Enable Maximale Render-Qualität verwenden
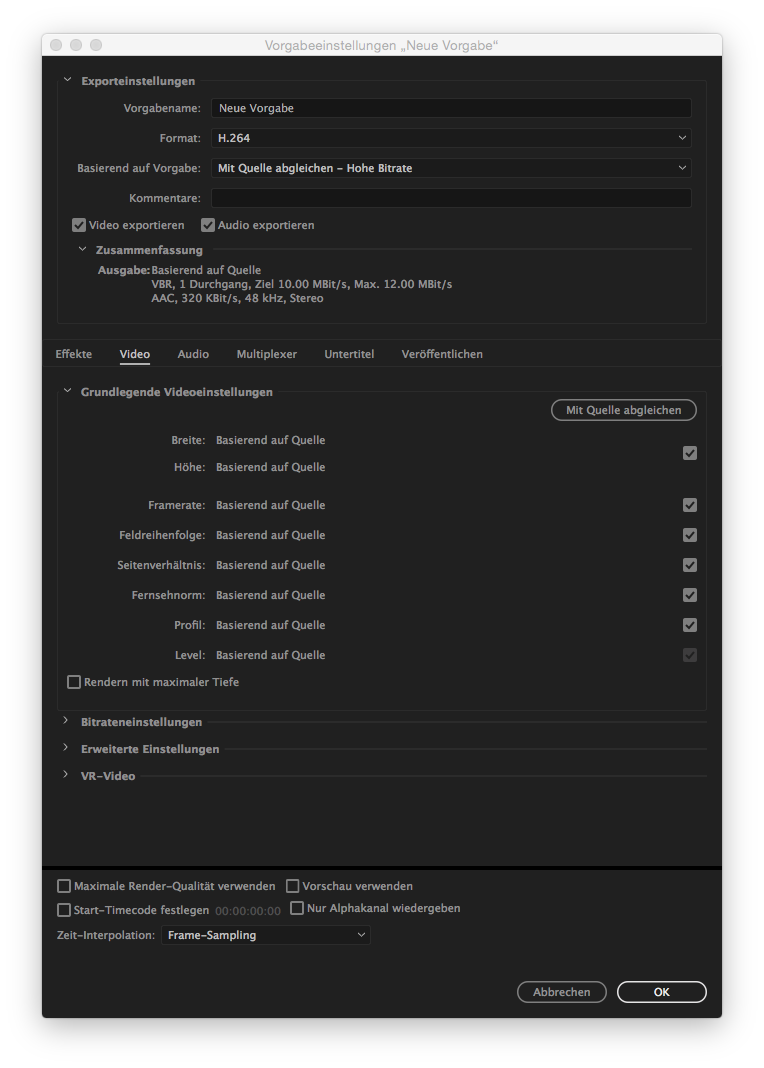 [x=64, y=886]
